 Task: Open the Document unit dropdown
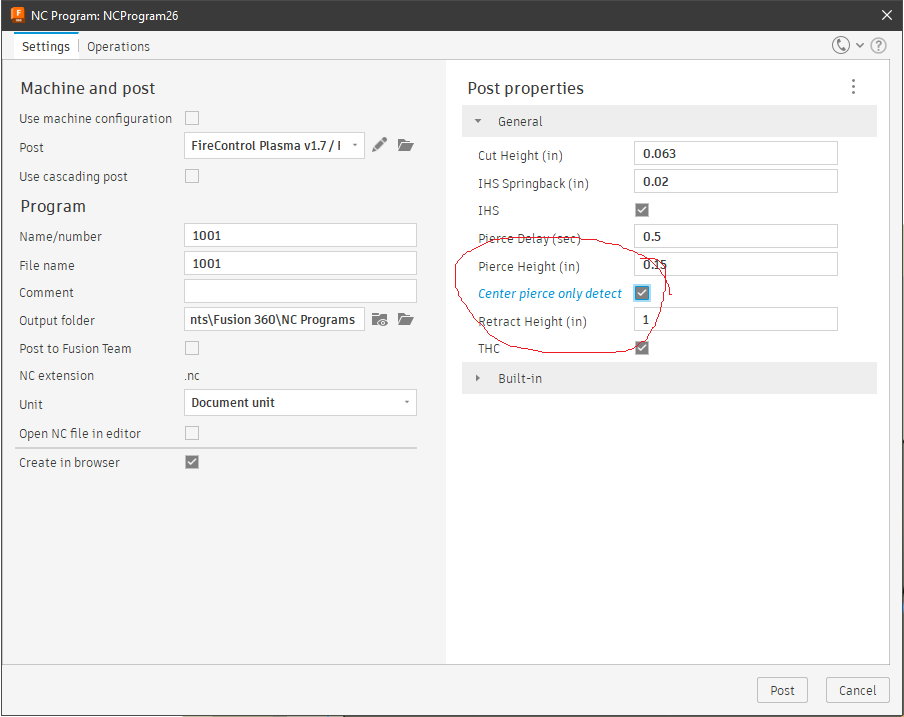pyautogui.click(x=300, y=403)
